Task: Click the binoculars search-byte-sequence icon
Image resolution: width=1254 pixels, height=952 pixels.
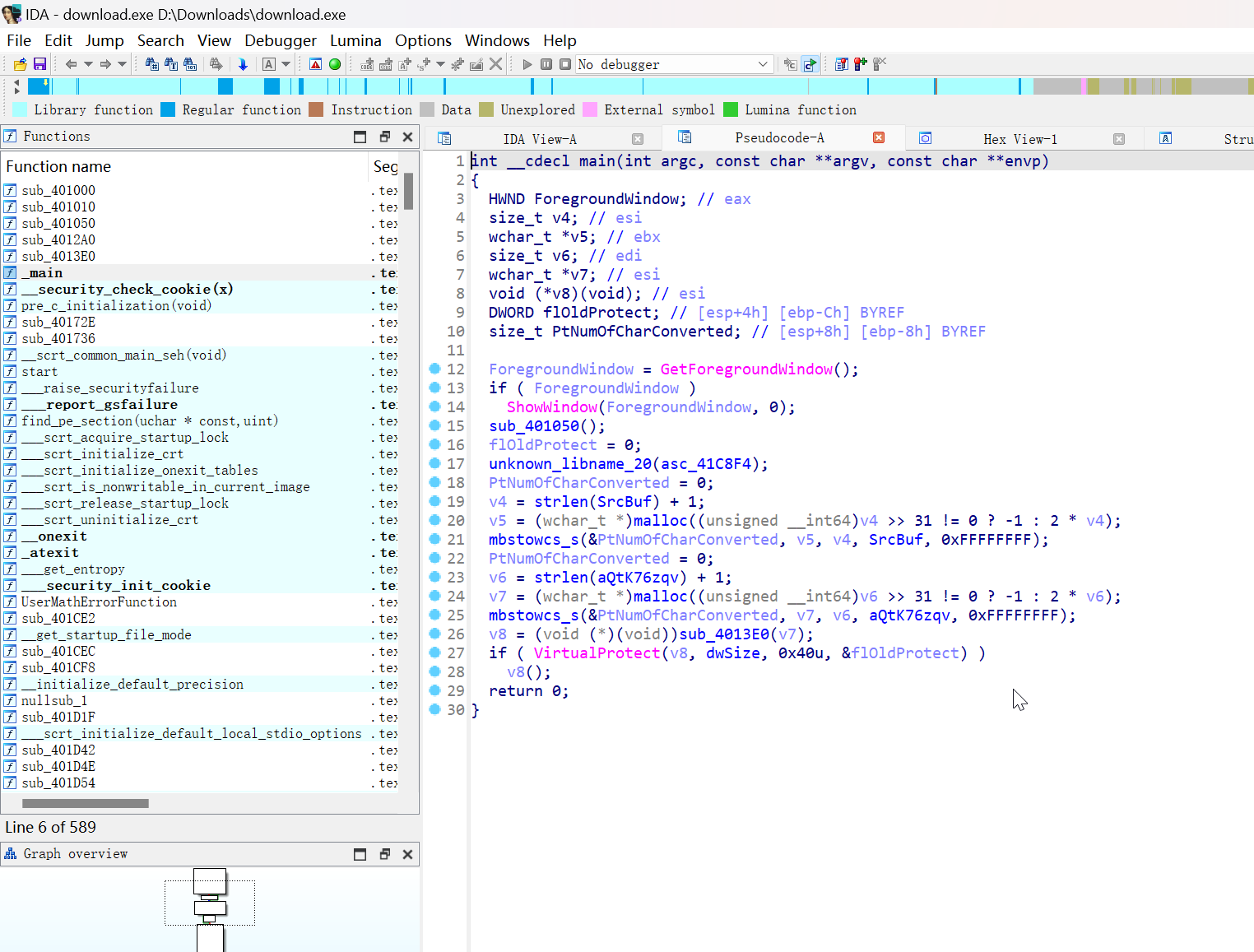Action: (190, 64)
